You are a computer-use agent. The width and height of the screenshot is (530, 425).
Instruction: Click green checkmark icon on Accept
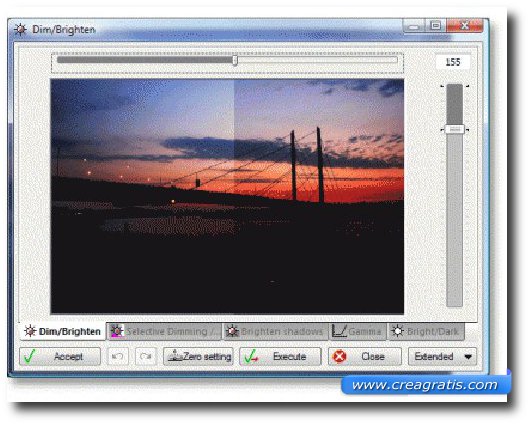click(30, 356)
